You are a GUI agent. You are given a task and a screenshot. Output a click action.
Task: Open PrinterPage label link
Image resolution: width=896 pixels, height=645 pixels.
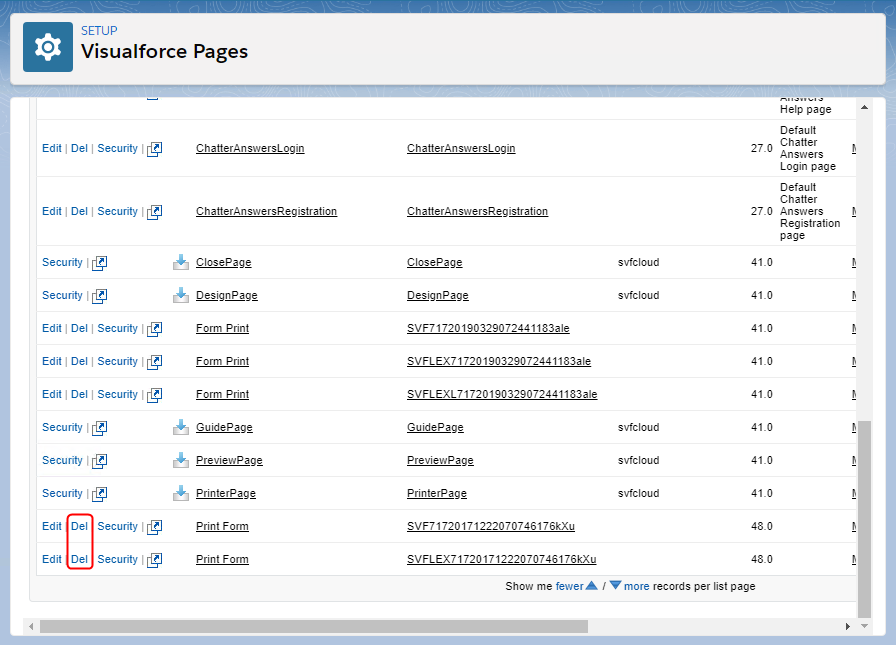[226, 494]
